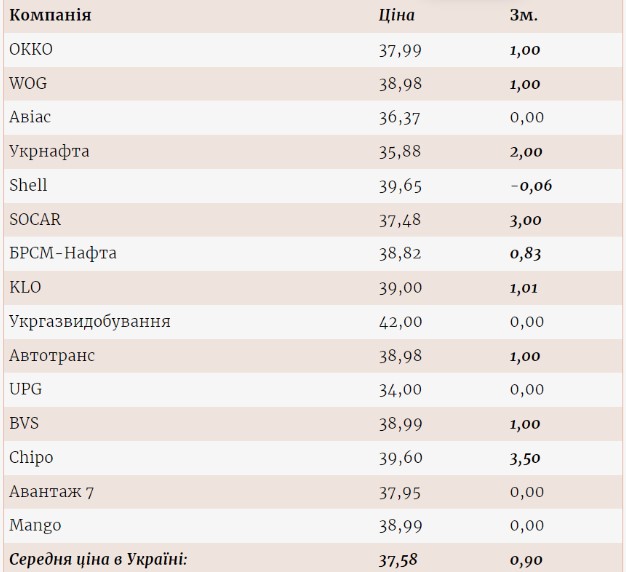This screenshot has height=572, width=626.
Task: Select the Авіас row name
Action: (x=37, y=117)
